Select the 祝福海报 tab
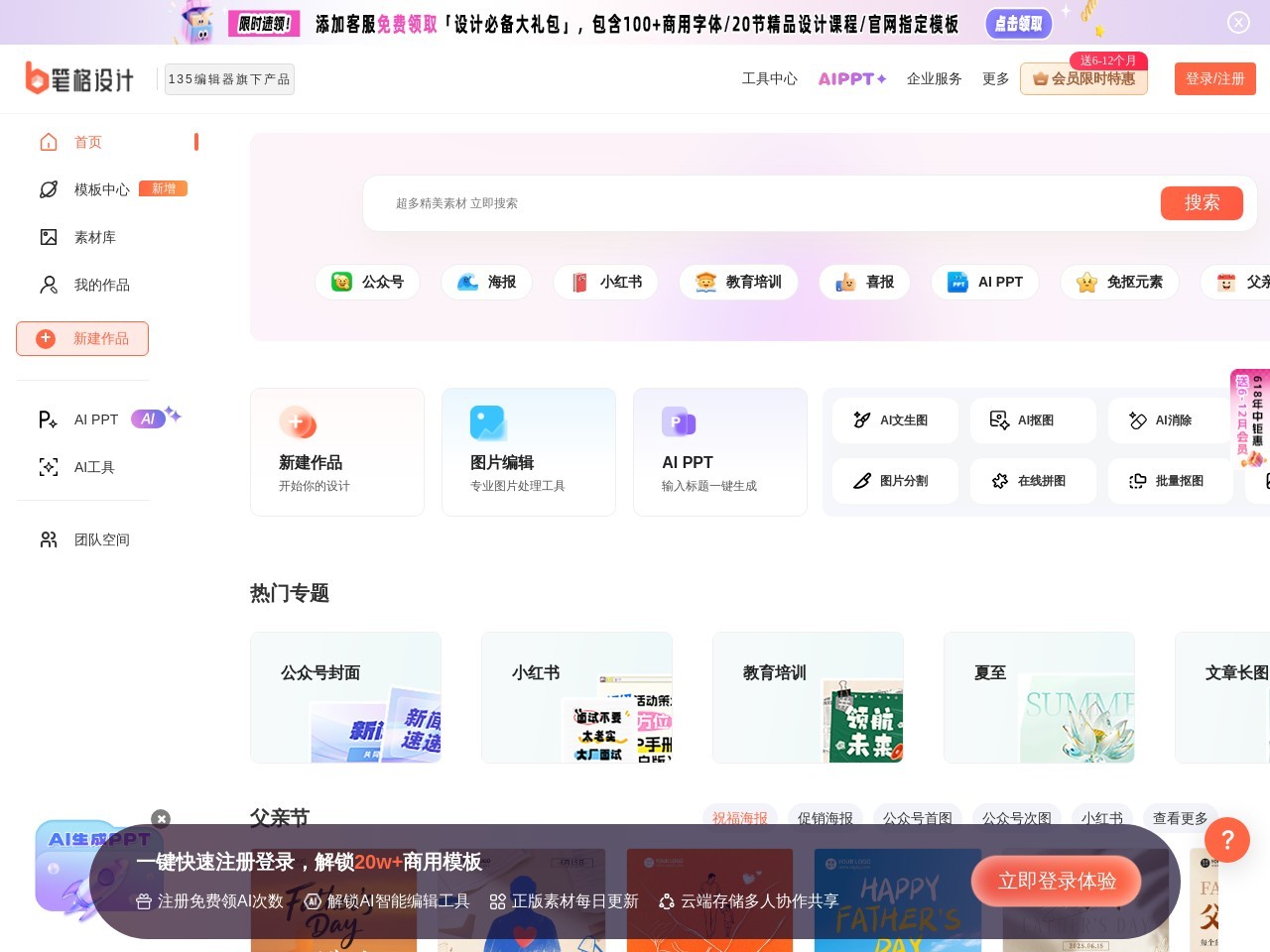Viewport: 1270px width, 952px height. click(x=740, y=818)
